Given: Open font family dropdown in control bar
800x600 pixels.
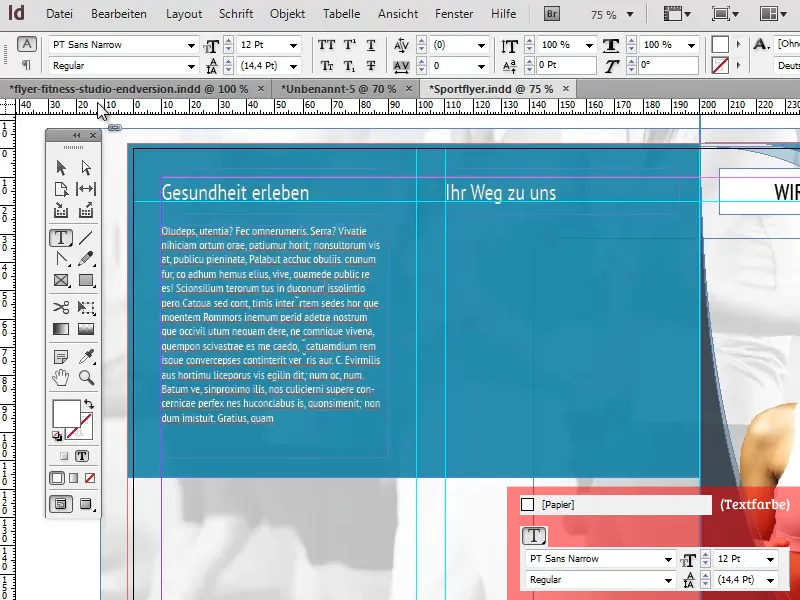Looking at the screenshot, I should point(191,45).
